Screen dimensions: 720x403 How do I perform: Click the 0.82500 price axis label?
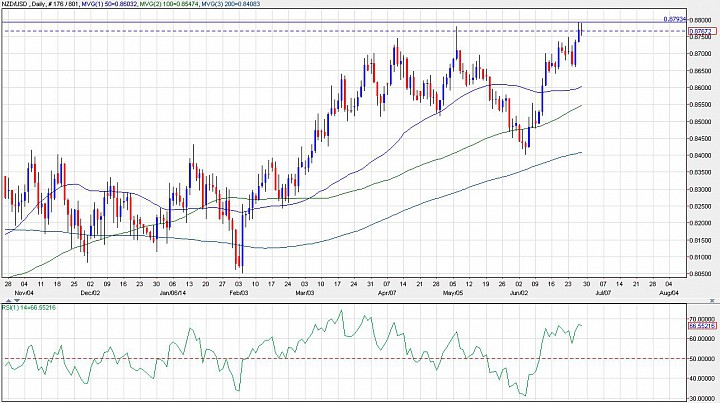(700, 207)
